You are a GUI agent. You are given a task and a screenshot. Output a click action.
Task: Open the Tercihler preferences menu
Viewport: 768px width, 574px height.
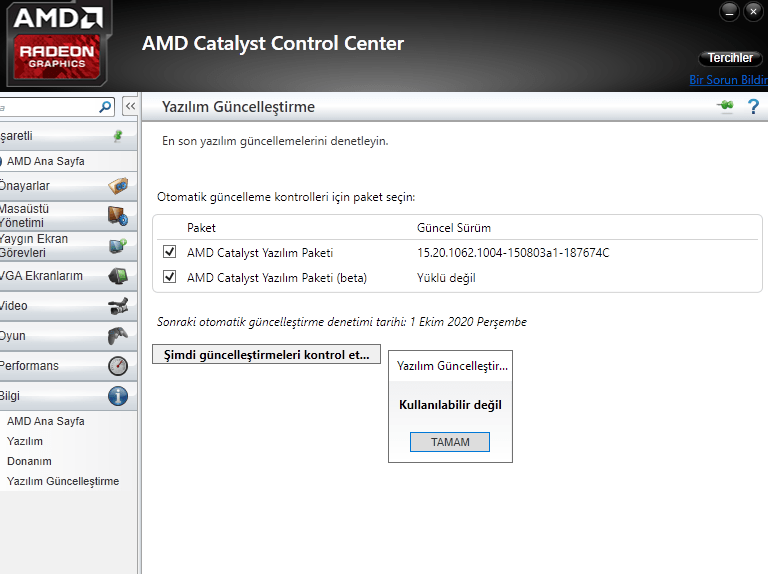(730, 58)
